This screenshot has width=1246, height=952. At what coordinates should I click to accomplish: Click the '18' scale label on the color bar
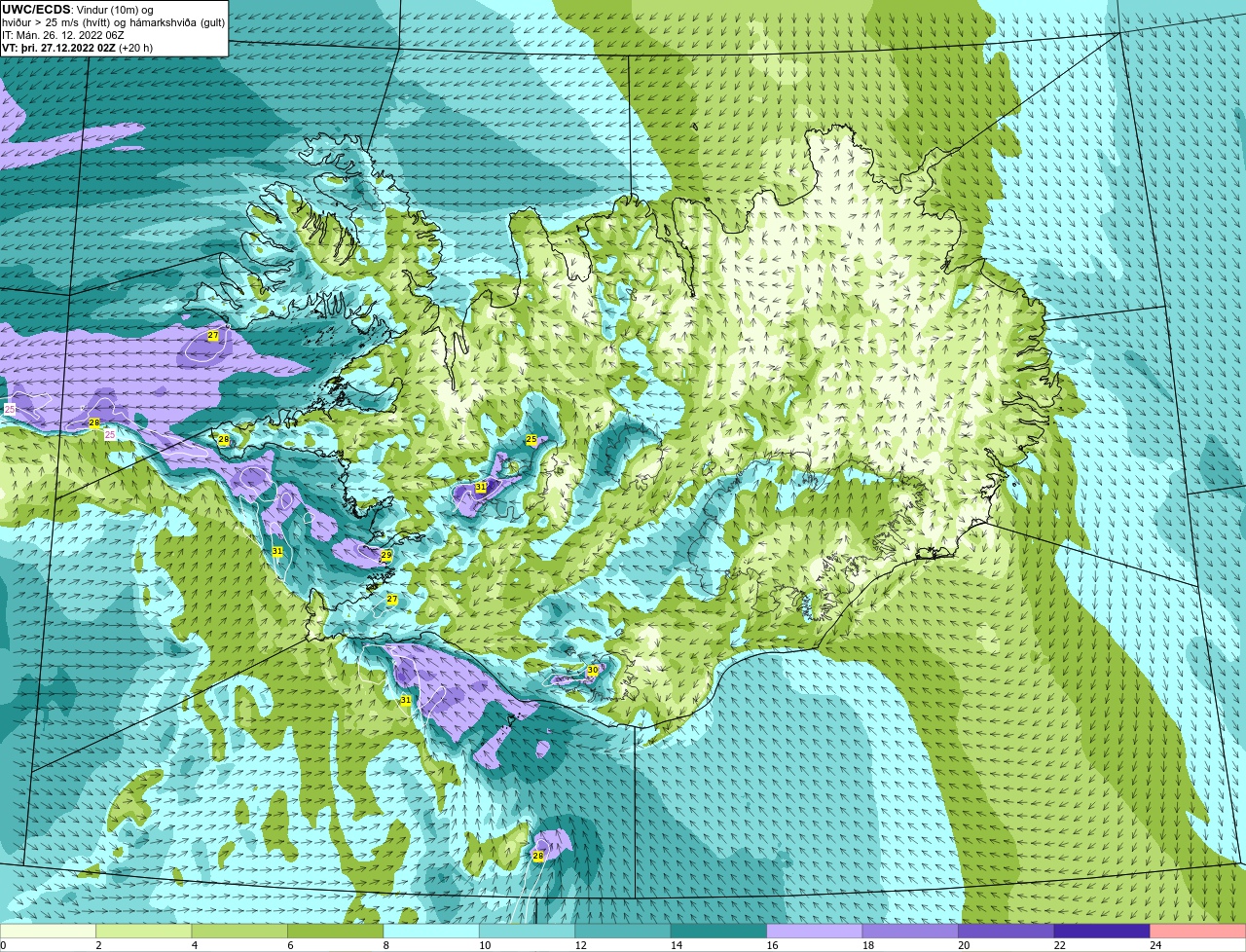point(866,944)
